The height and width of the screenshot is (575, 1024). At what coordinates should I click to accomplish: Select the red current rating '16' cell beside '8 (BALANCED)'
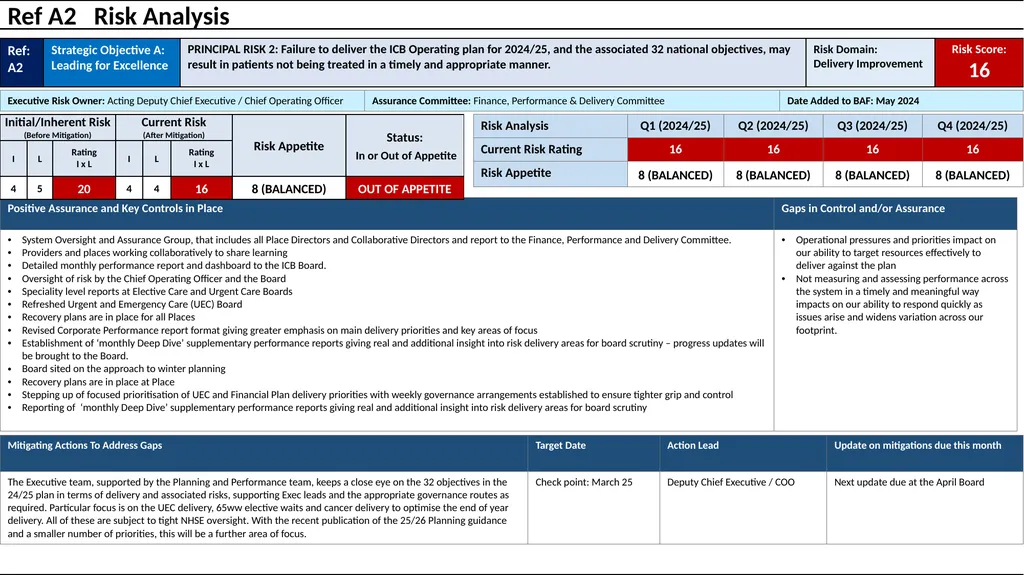tap(201, 188)
